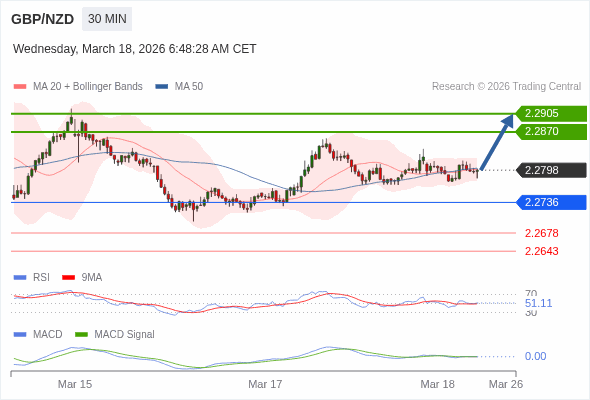Click the Mar 18 axis label
This screenshot has height=400, width=590.
437,384
